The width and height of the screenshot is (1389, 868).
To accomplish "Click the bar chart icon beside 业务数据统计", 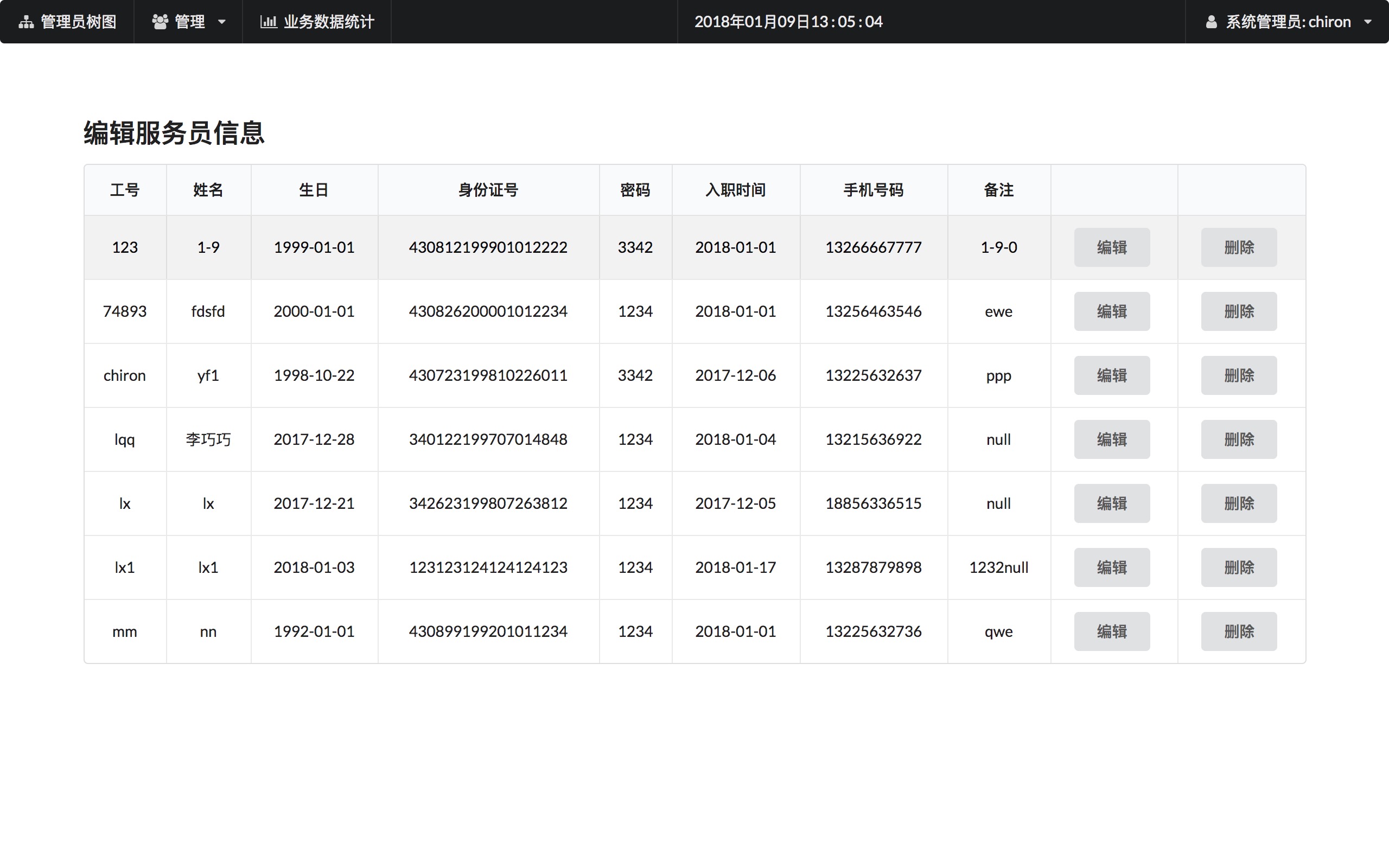I will click(x=268, y=22).
